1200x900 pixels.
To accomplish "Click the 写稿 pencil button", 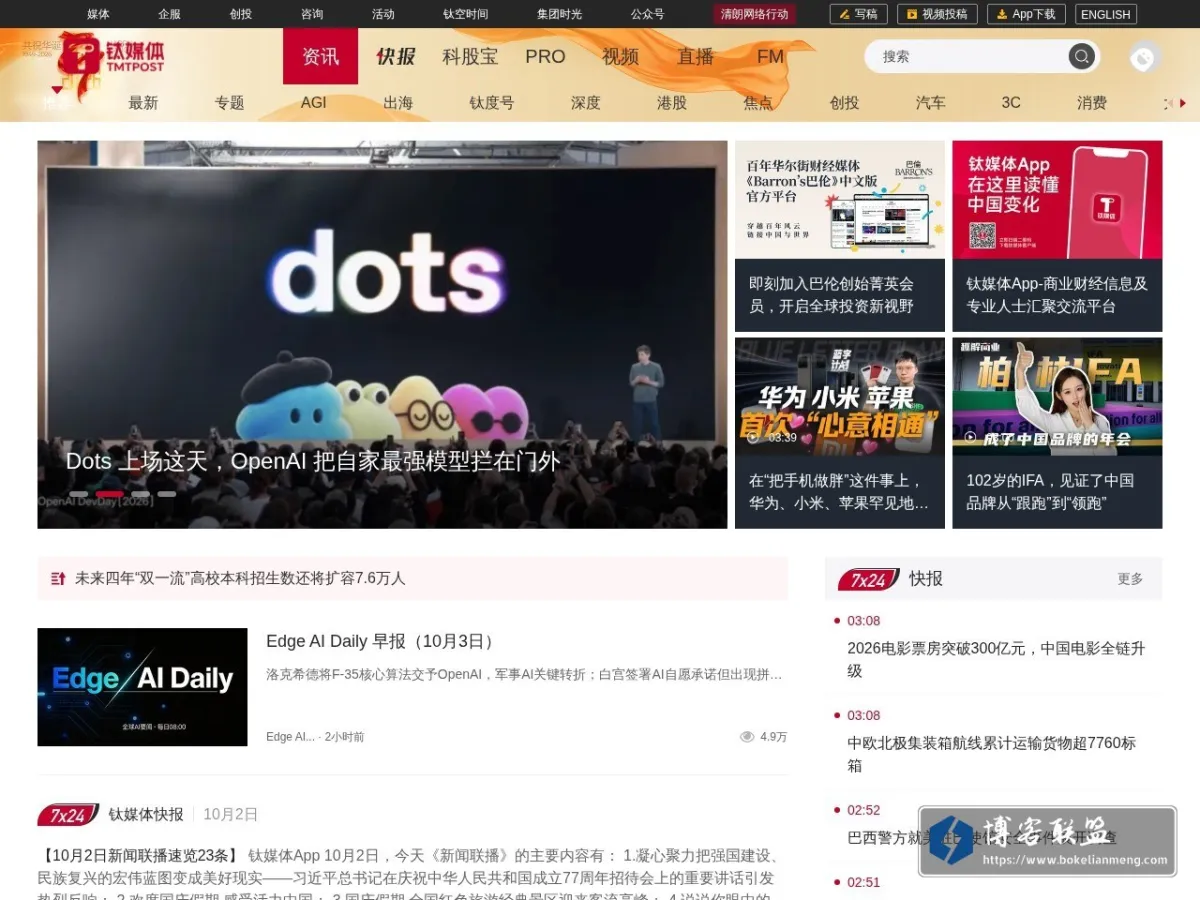I will click(x=858, y=14).
